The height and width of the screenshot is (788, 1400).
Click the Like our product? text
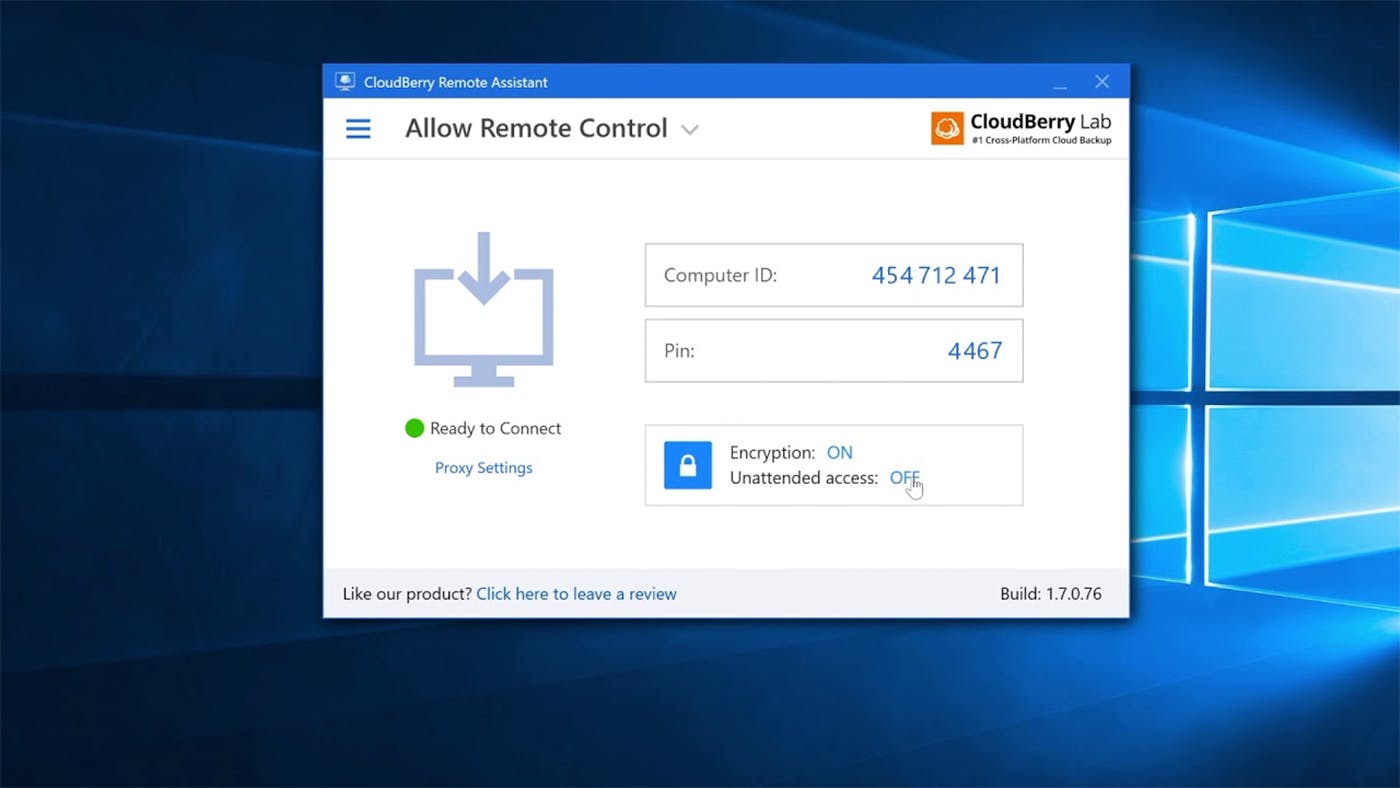[407, 594]
